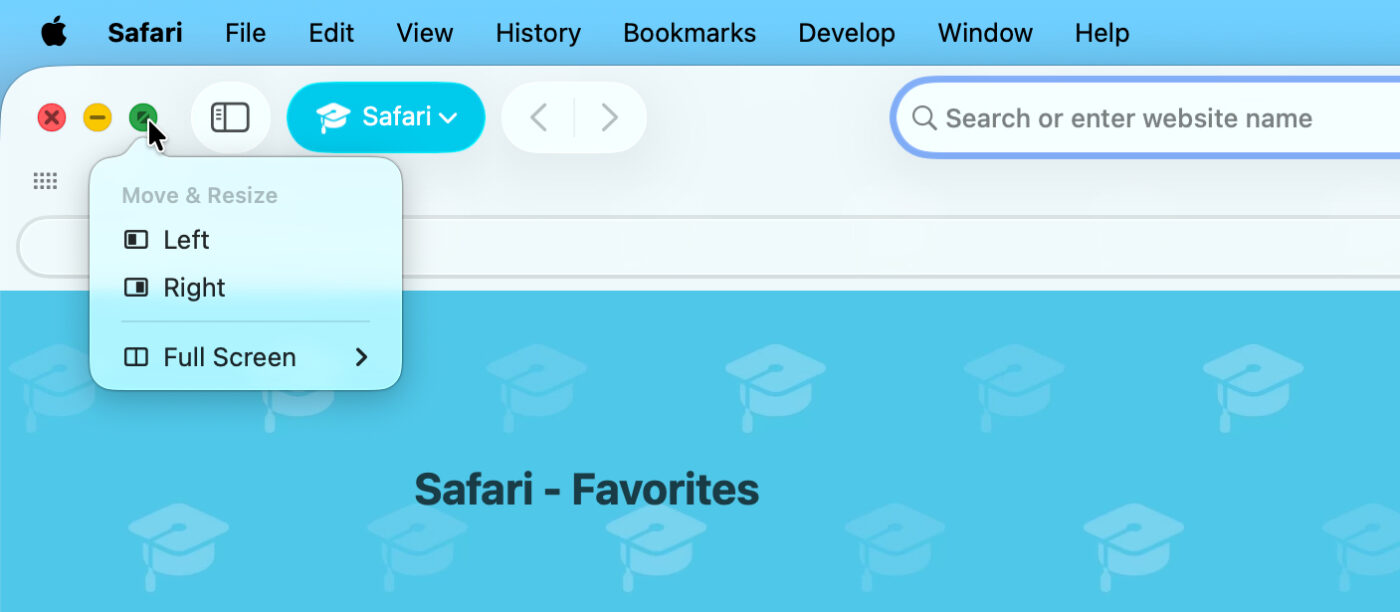Image resolution: width=1400 pixels, height=612 pixels.
Task: Open the View menu
Action: [424, 33]
